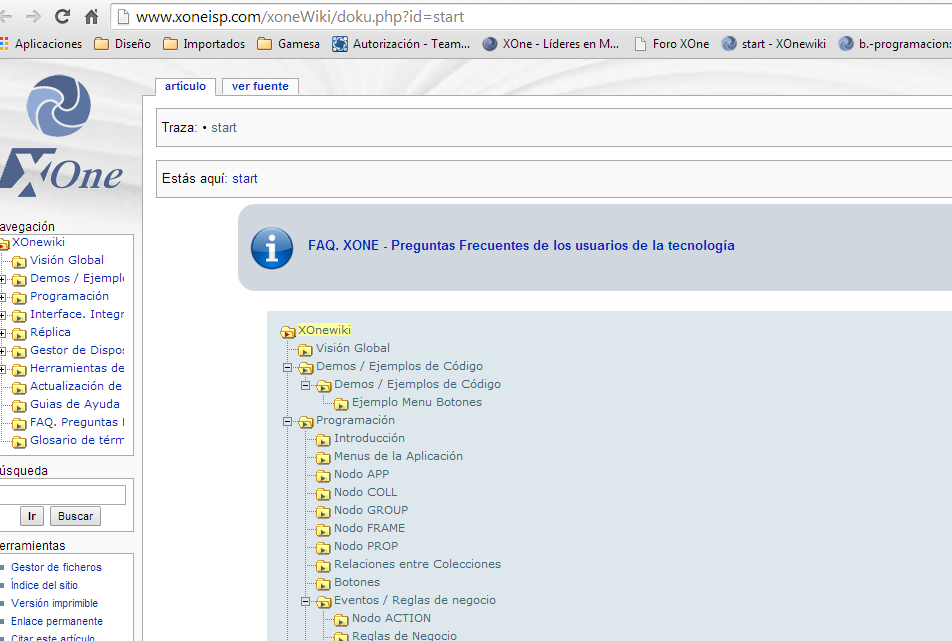Expand Programación in sidebar navigation
The height and width of the screenshot is (641, 952).
click(2, 297)
